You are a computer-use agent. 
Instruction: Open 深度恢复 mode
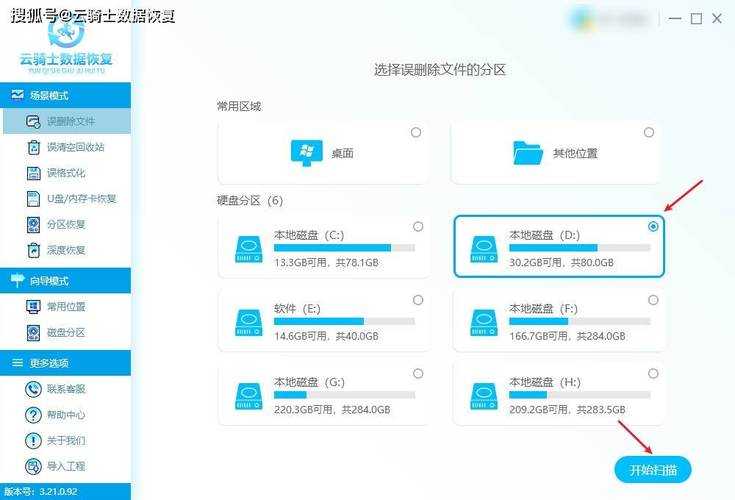(x=65, y=250)
